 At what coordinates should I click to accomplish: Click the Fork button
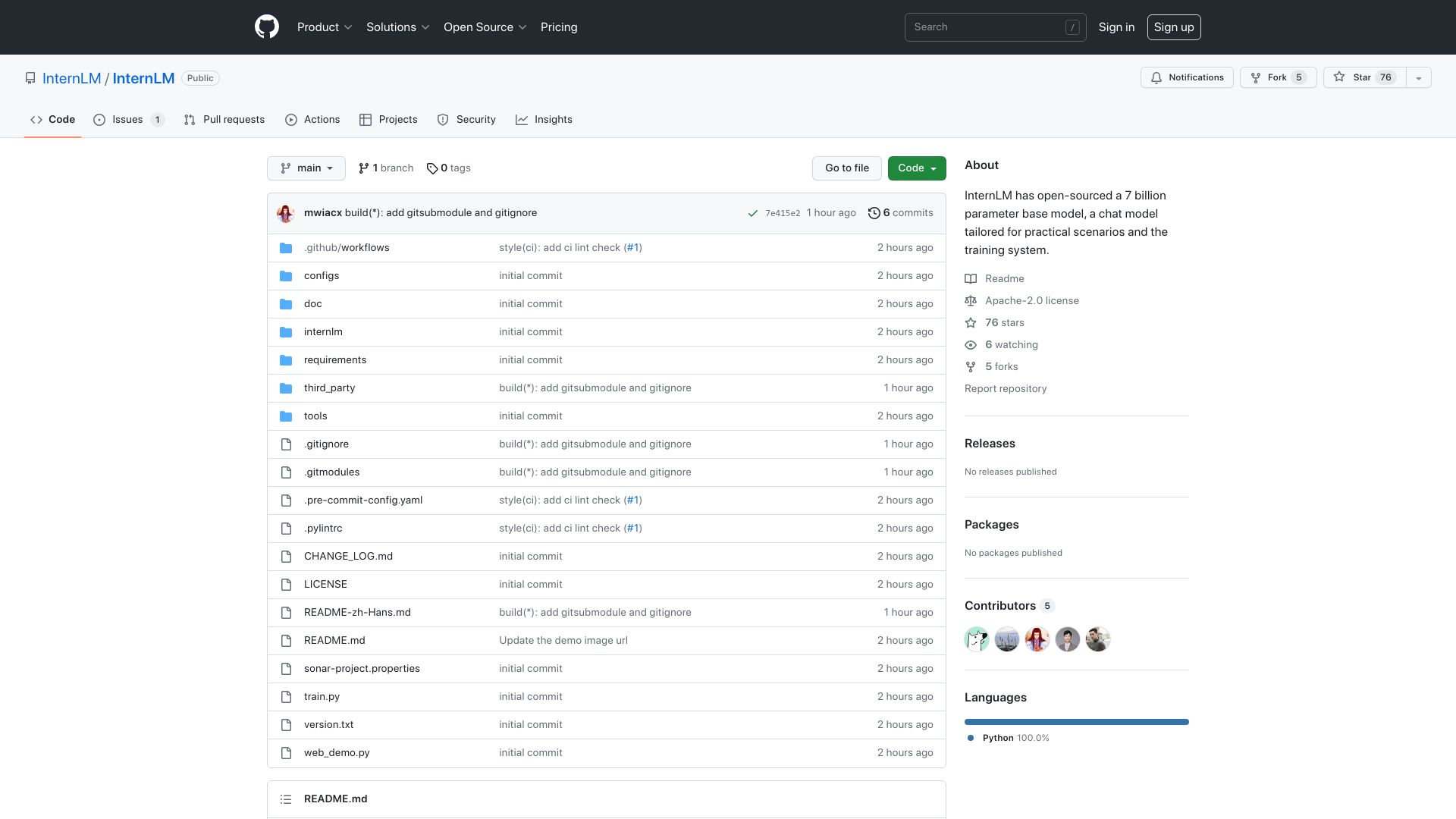pos(1279,77)
